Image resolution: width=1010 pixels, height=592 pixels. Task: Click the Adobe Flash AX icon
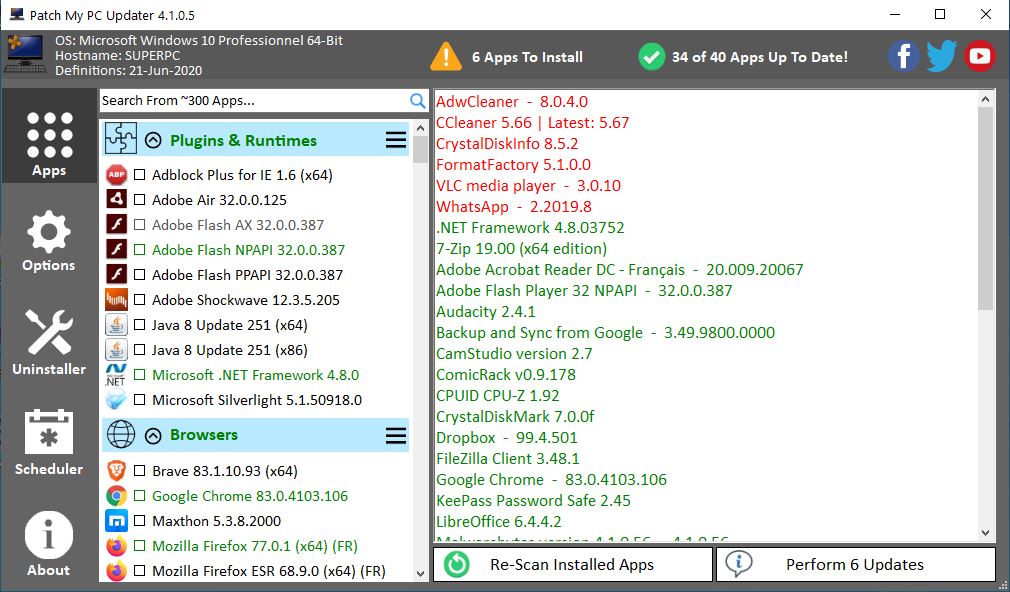tap(117, 225)
